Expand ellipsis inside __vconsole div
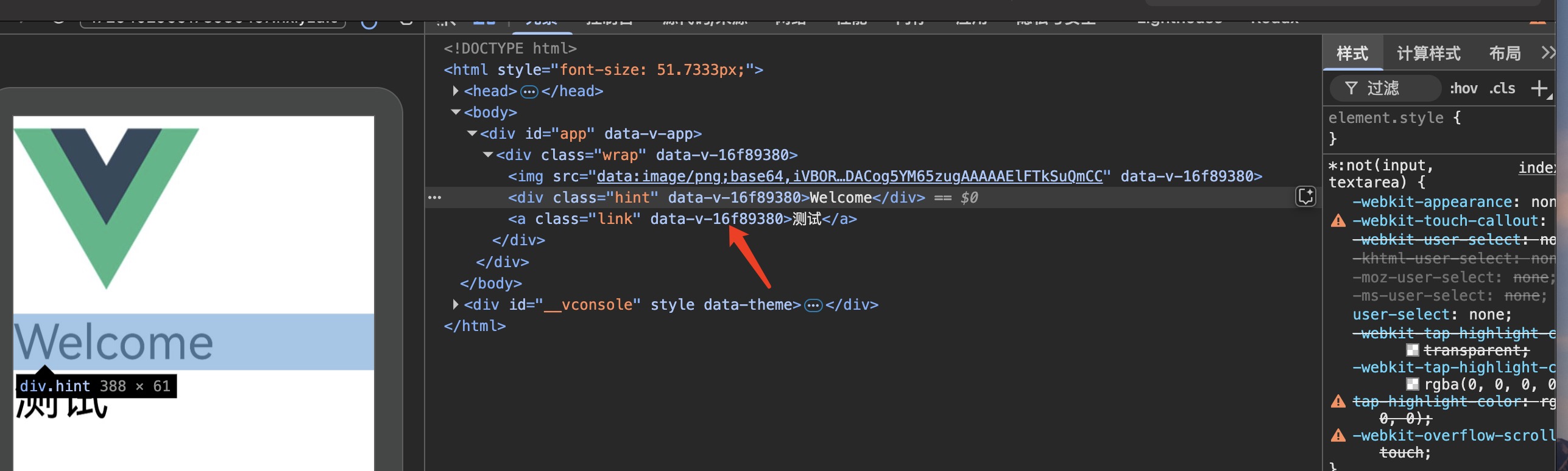 coord(813,305)
